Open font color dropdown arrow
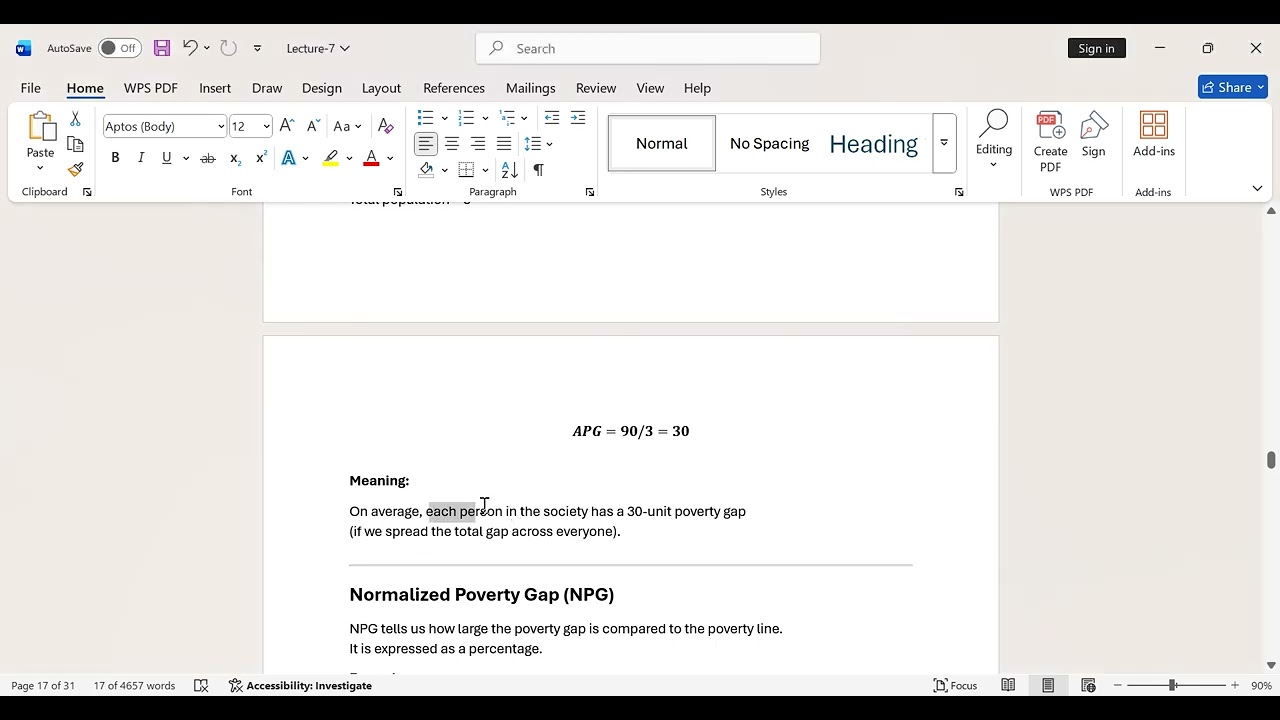 click(x=390, y=158)
